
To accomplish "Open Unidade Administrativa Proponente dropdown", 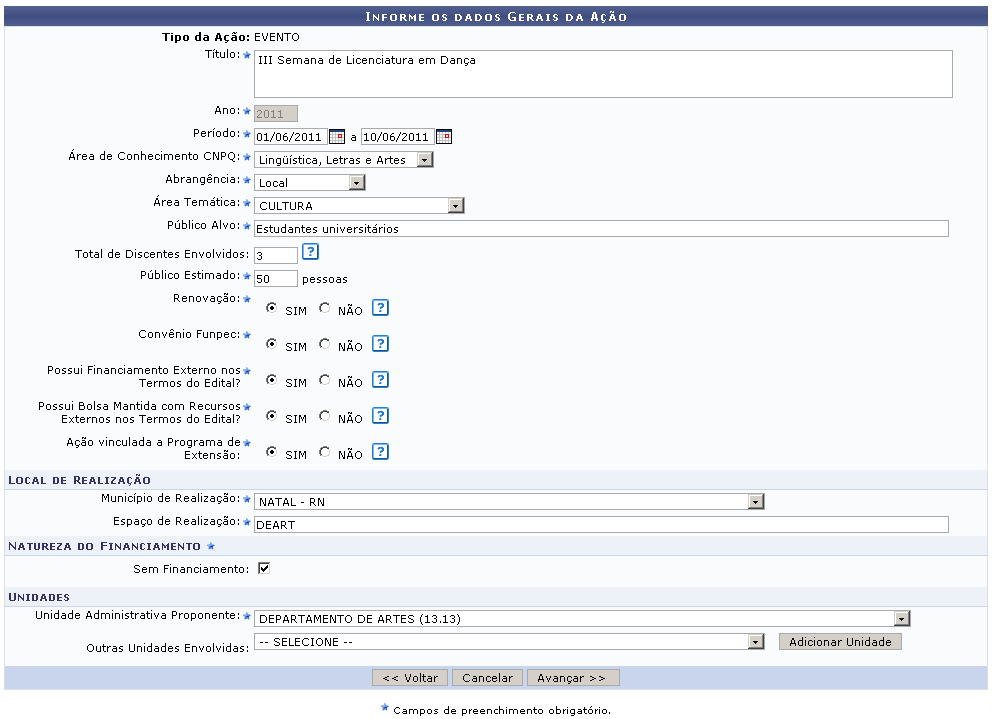I will (902, 619).
